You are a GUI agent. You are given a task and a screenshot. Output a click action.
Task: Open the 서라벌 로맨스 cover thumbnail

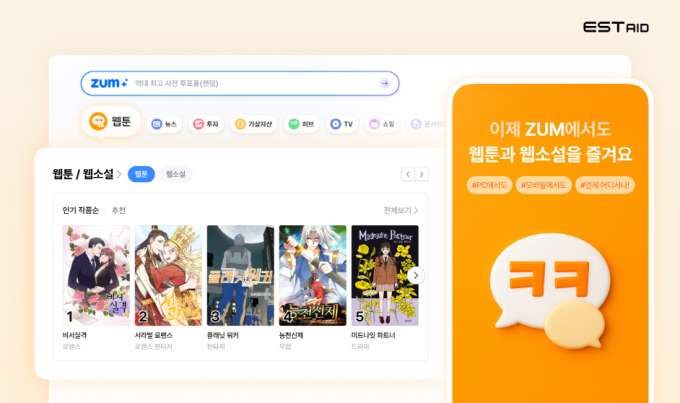click(x=168, y=275)
